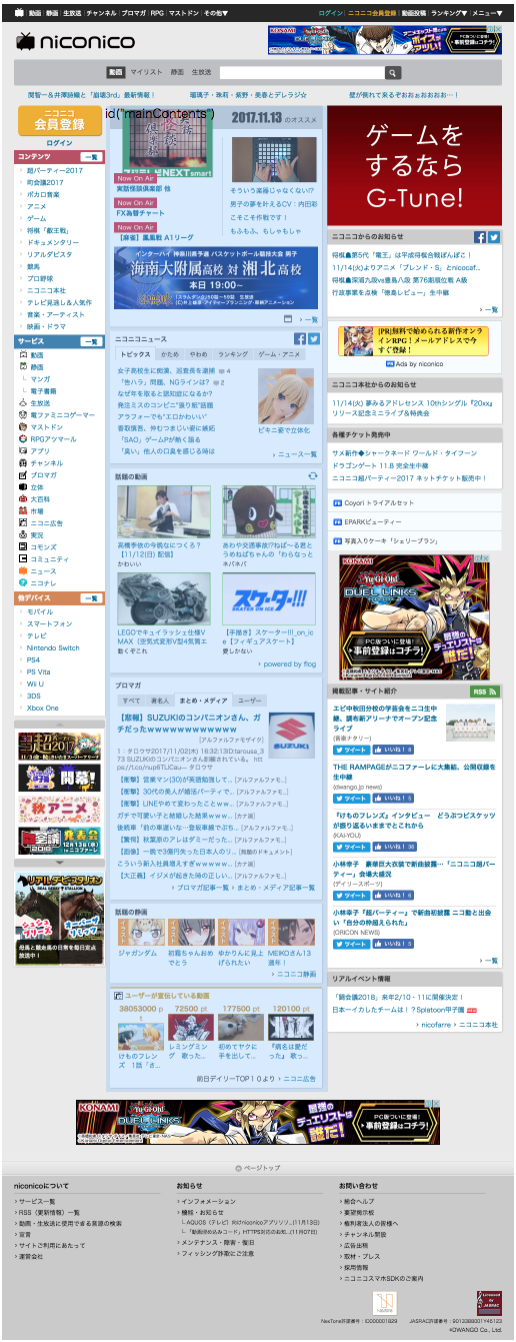Switch news to ゲーム・アニメ tab
Image resolution: width=516 pixels, height=1342 pixels.
(x=278, y=354)
